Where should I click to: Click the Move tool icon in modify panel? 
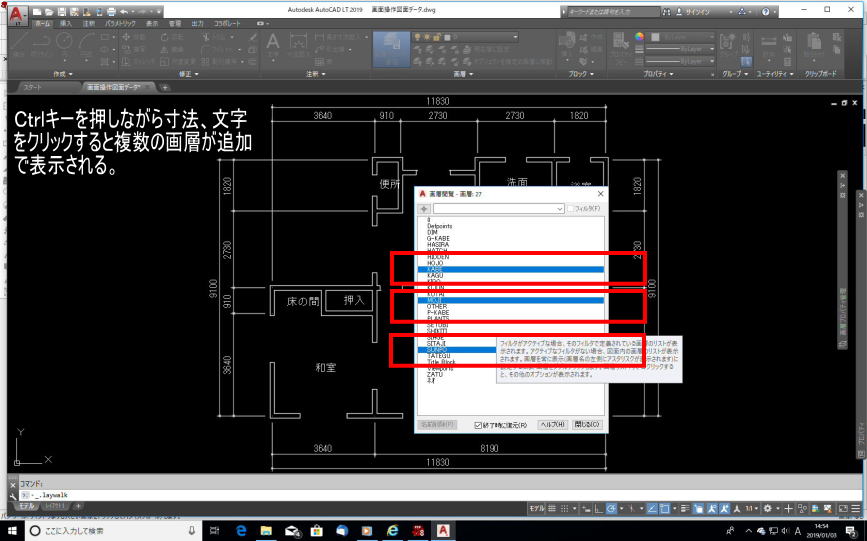coord(126,37)
